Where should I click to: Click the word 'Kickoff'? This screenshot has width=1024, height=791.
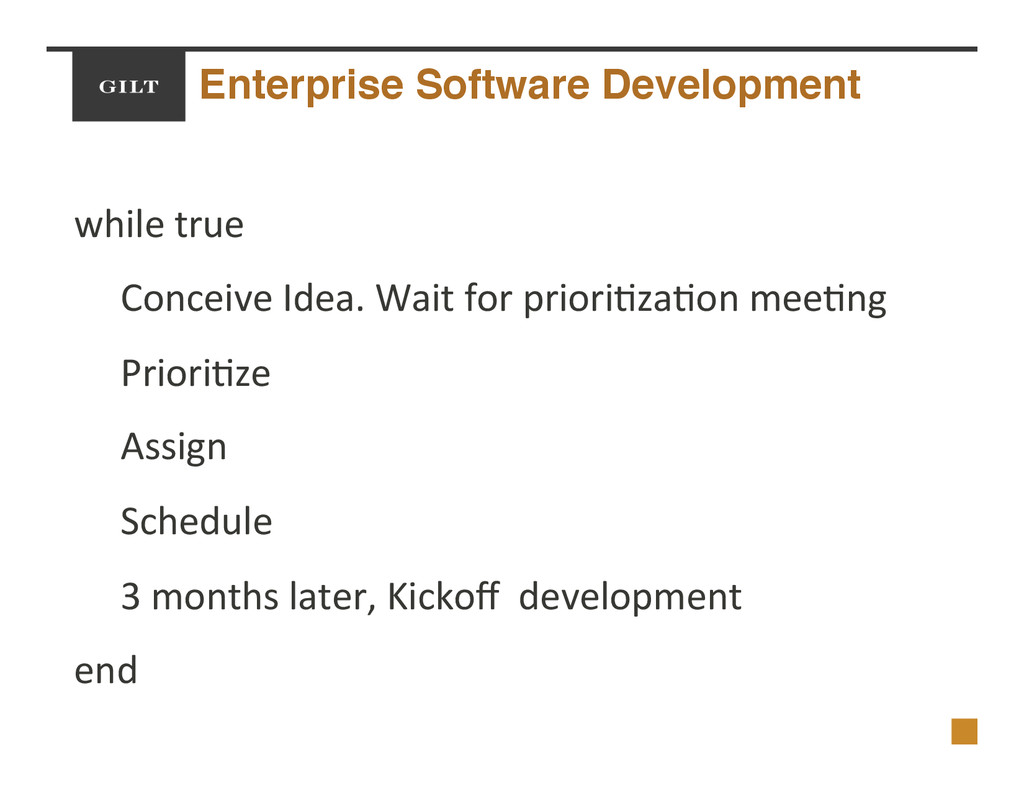pos(443,596)
